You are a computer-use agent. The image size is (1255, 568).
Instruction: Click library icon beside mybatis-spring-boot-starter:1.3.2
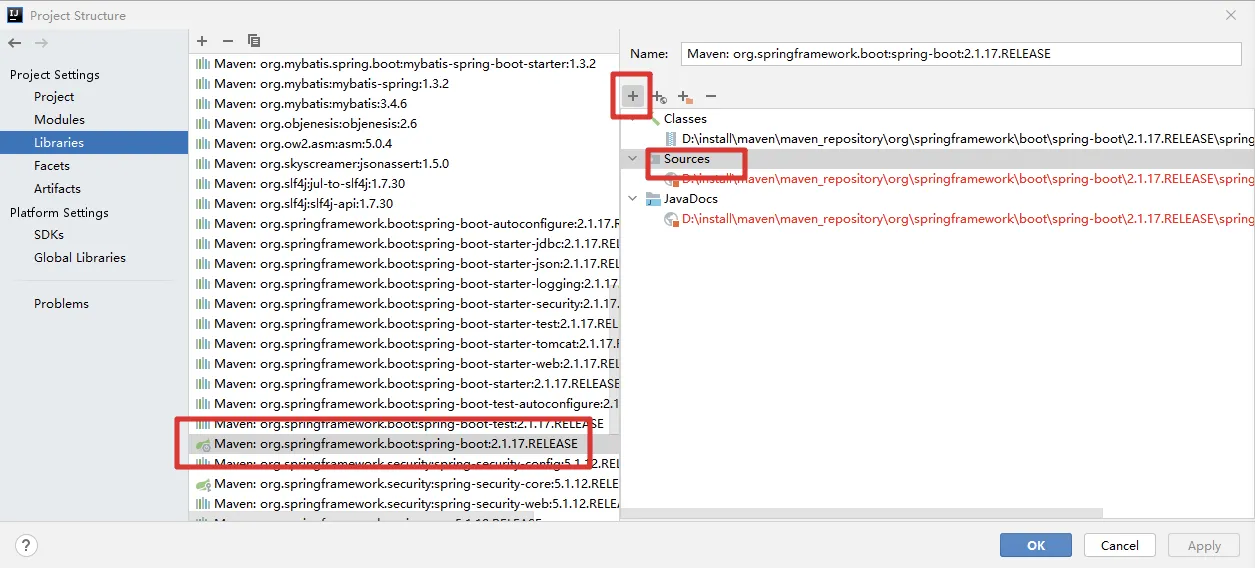click(203, 63)
